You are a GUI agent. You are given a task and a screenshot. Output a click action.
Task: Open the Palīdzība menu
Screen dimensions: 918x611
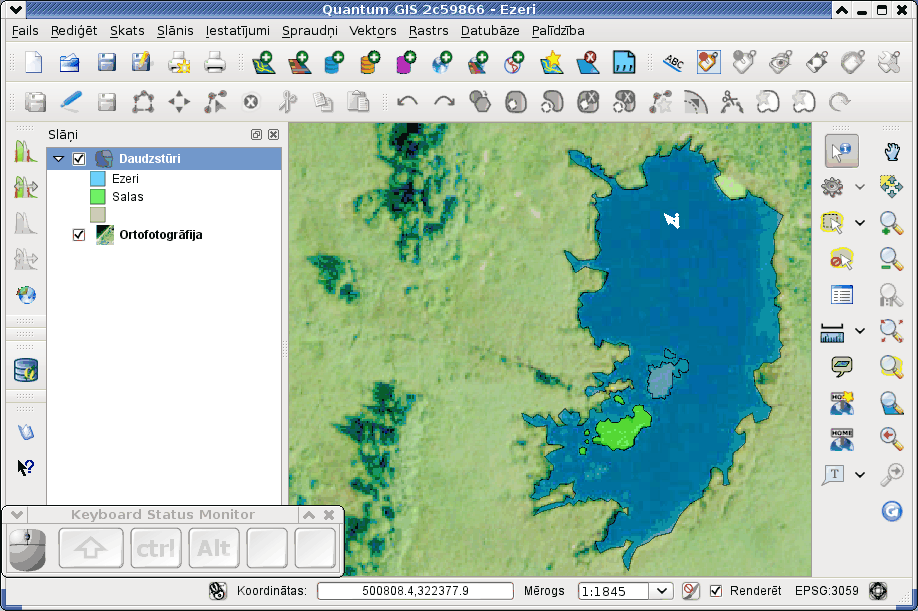(x=558, y=31)
